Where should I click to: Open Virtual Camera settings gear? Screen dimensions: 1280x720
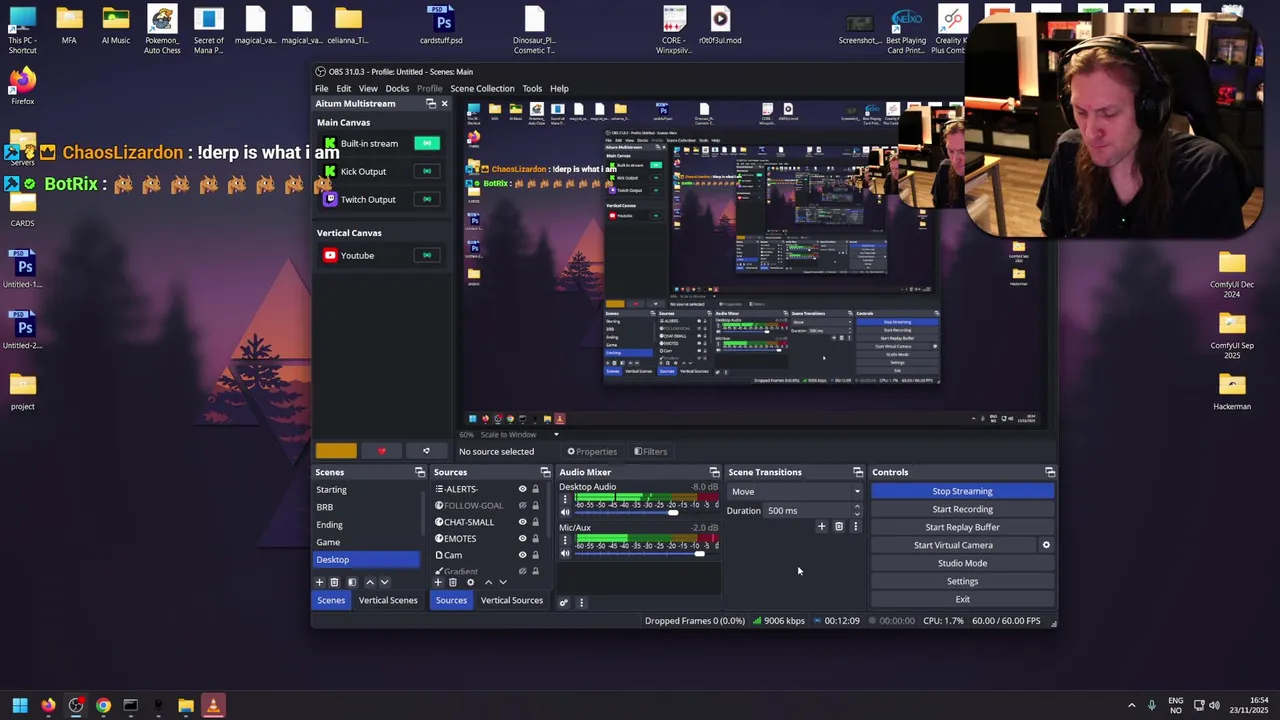click(x=1046, y=545)
